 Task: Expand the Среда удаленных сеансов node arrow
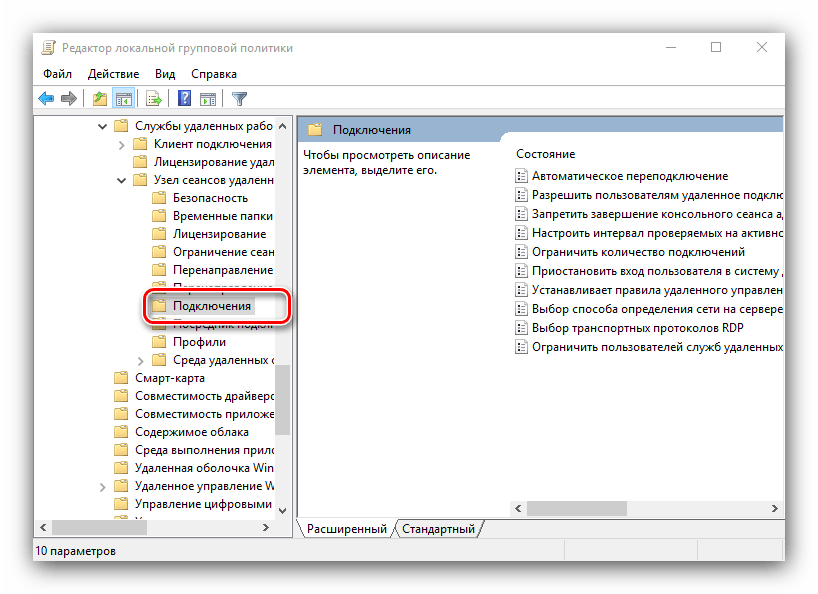139,360
